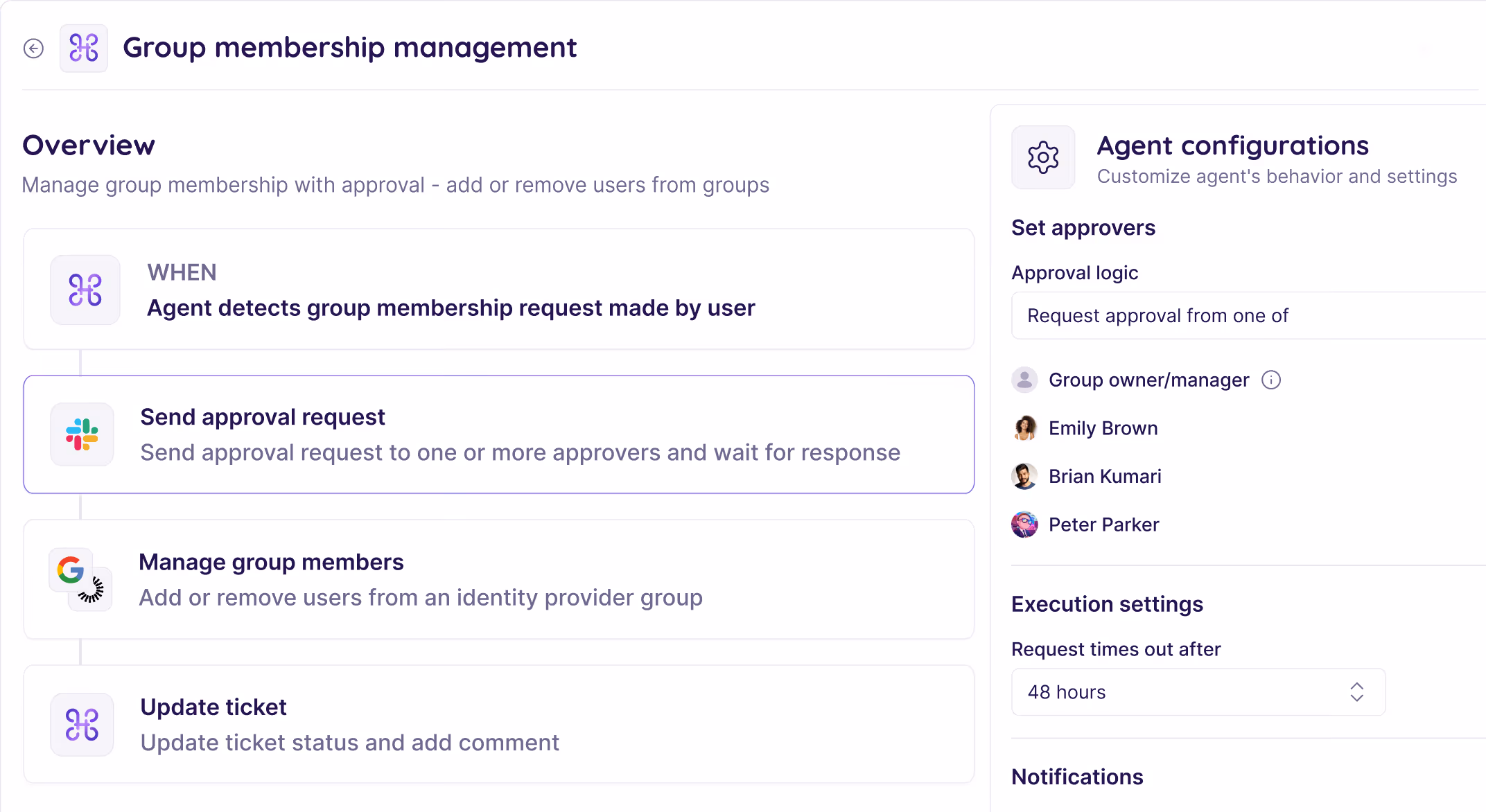
Task: Click Emily Brown's avatar
Action: click(x=1024, y=428)
